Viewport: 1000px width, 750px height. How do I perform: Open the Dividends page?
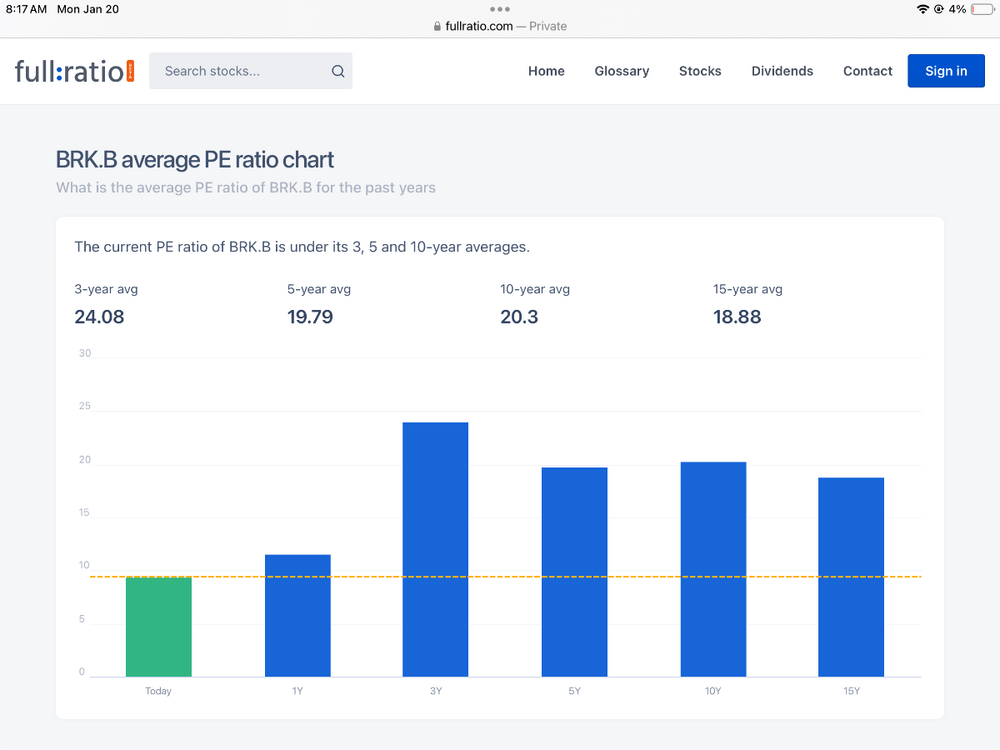tap(782, 71)
